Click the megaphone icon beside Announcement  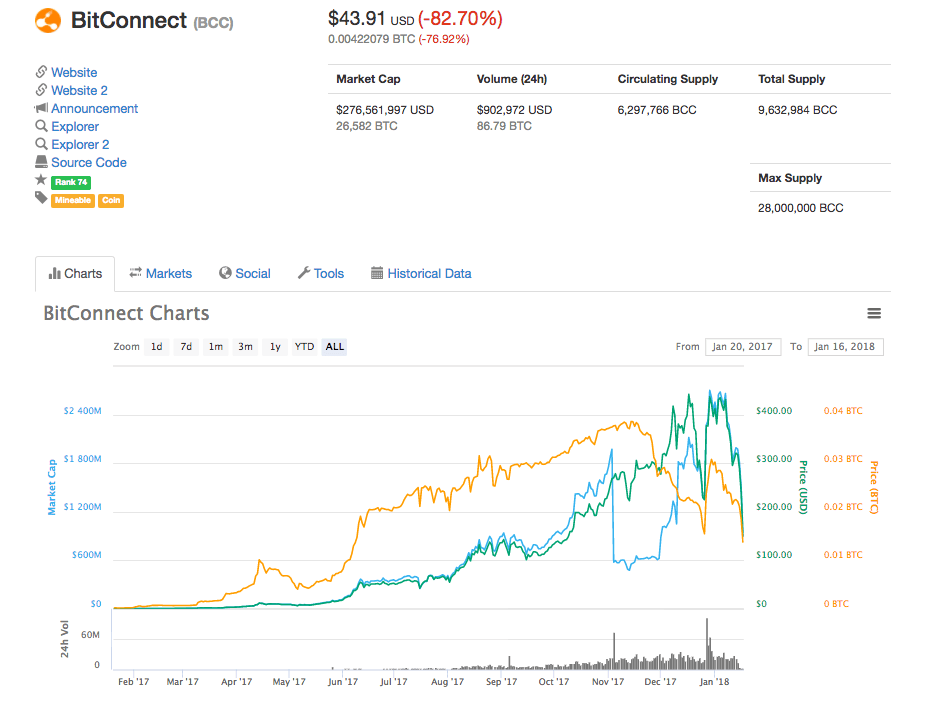pyautogui.click(x=41, y=108)
